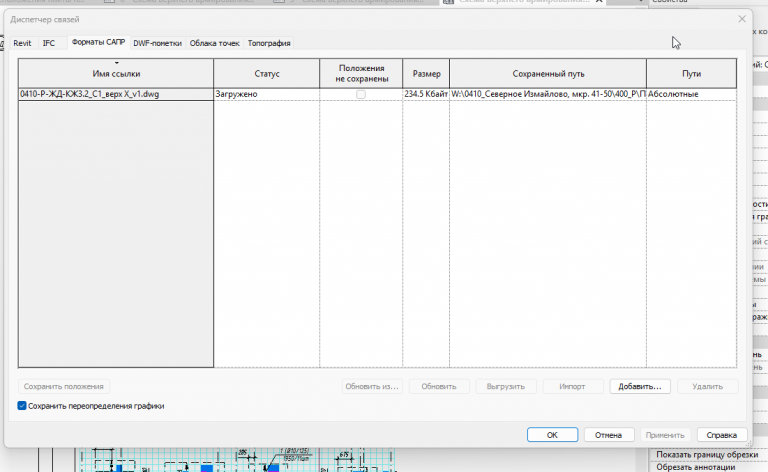This screenshot has height=472, width=768.
Task: Click the Импорт button
Action: [x=572, y=386]
